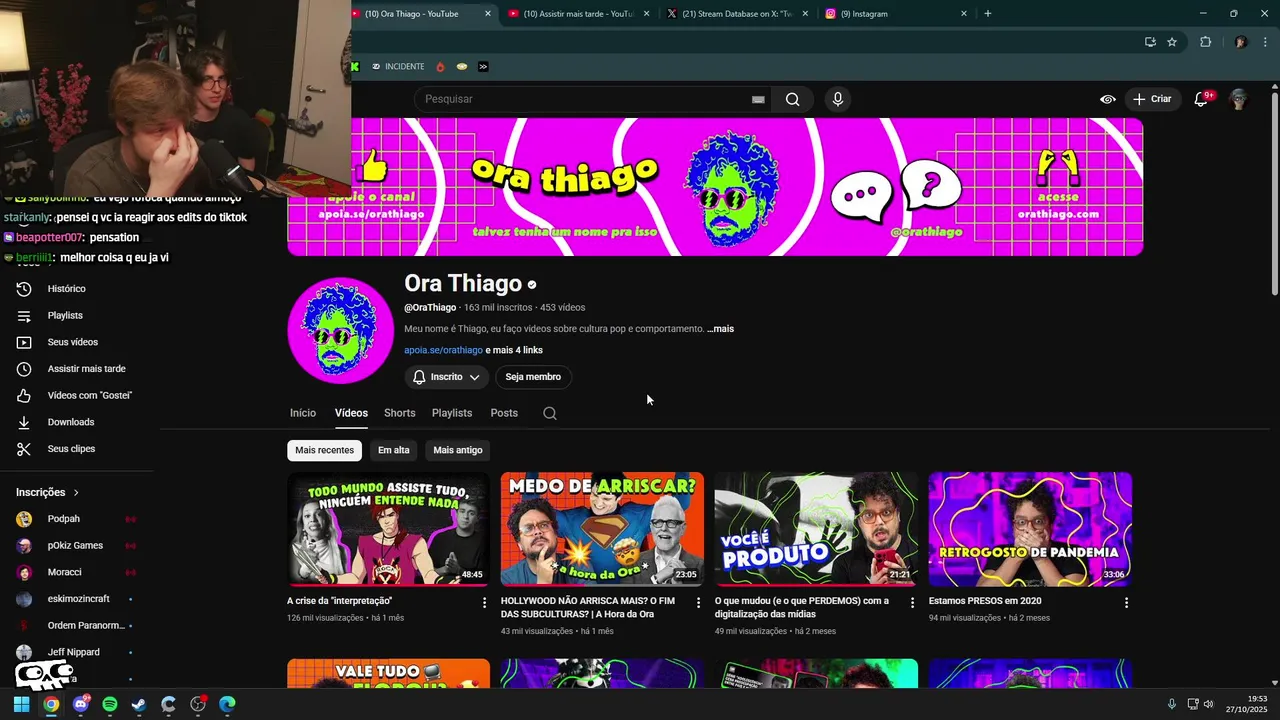Screen dimensions: 1280x720
Task: Switch to Posts channel tab
Action: pos(504,413)
